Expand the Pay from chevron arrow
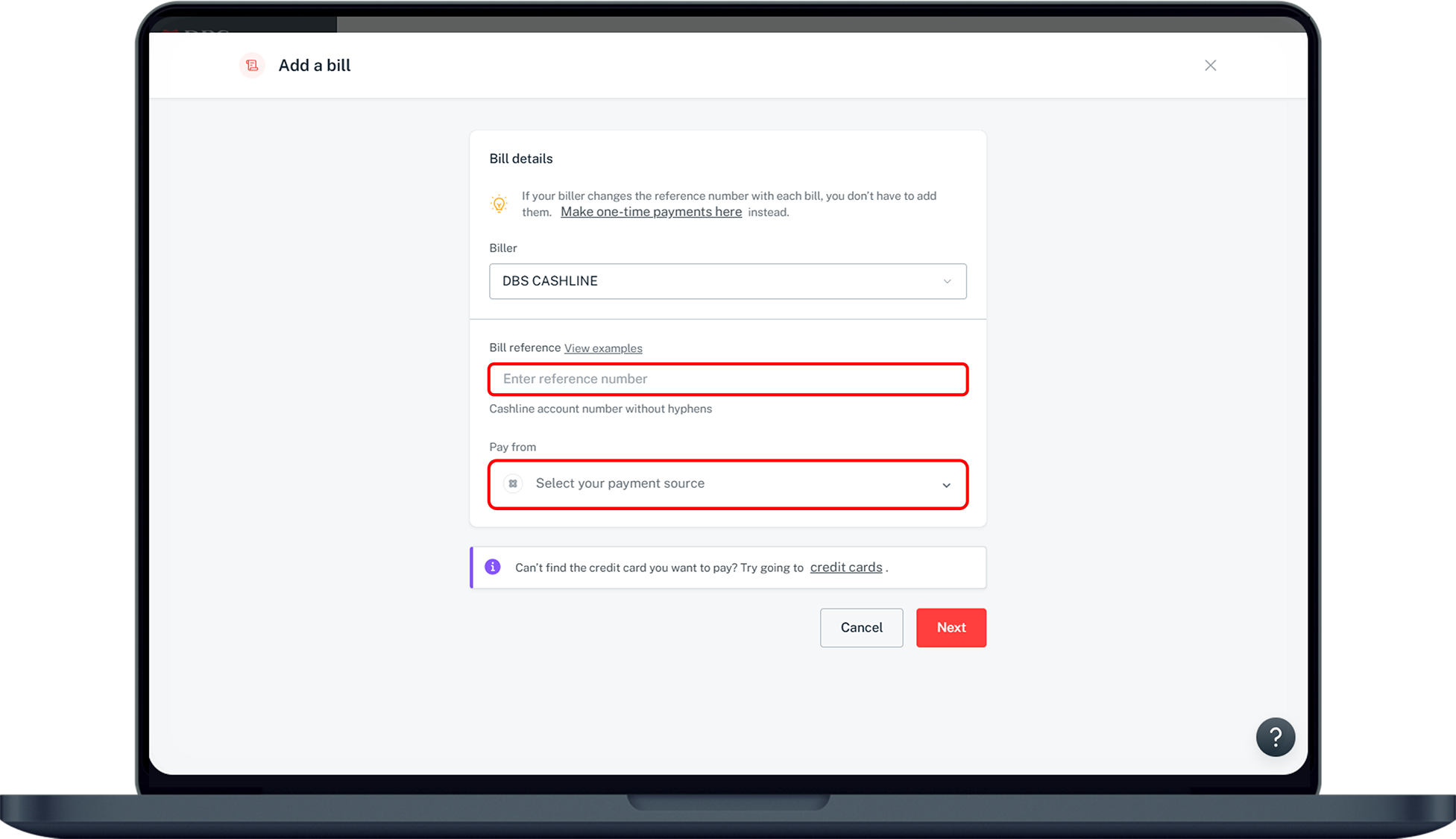This screenshot has height=839, width=1456. [x=946, y=485]
